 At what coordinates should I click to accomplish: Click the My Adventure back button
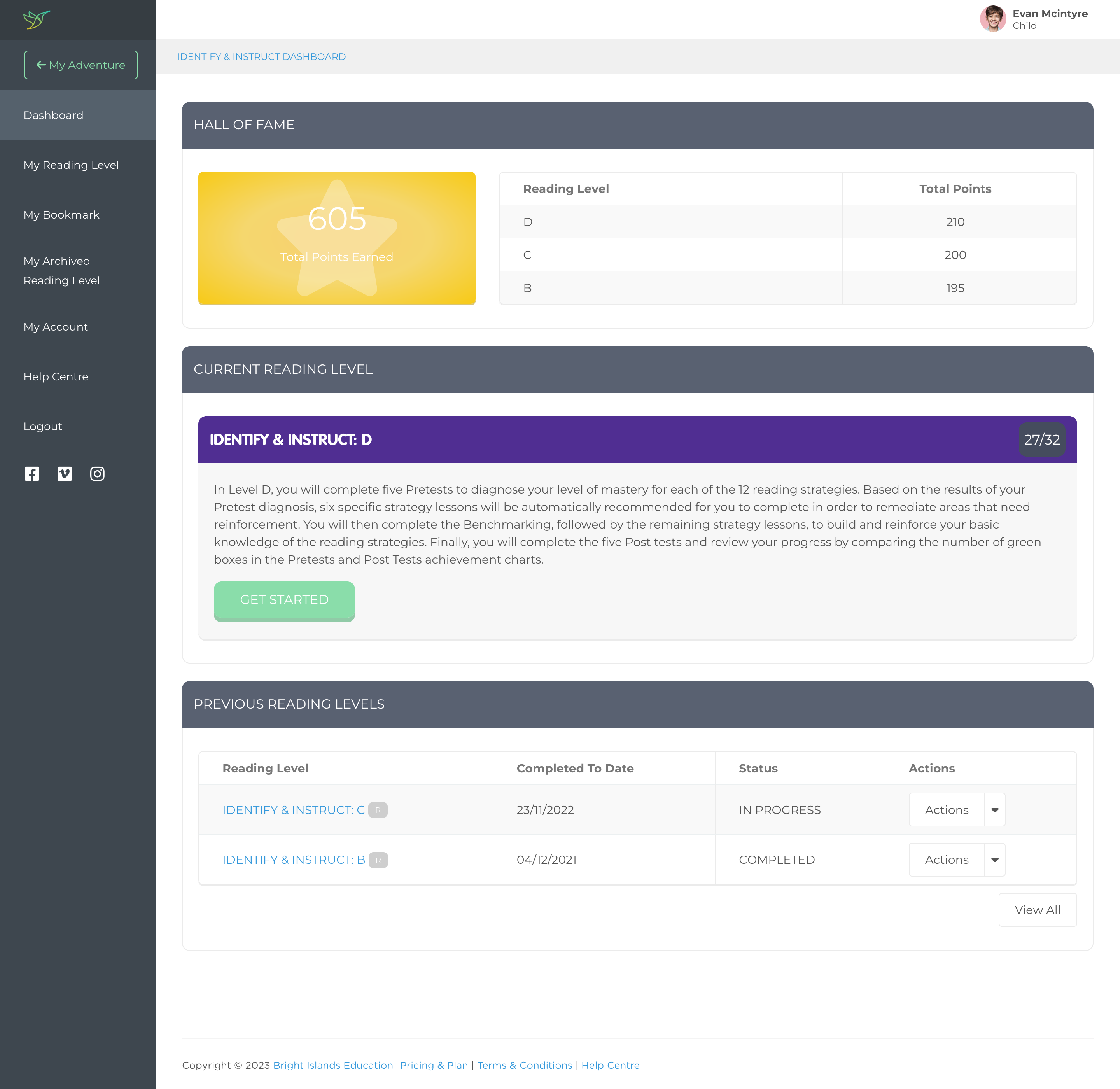(x=80, y=65)
